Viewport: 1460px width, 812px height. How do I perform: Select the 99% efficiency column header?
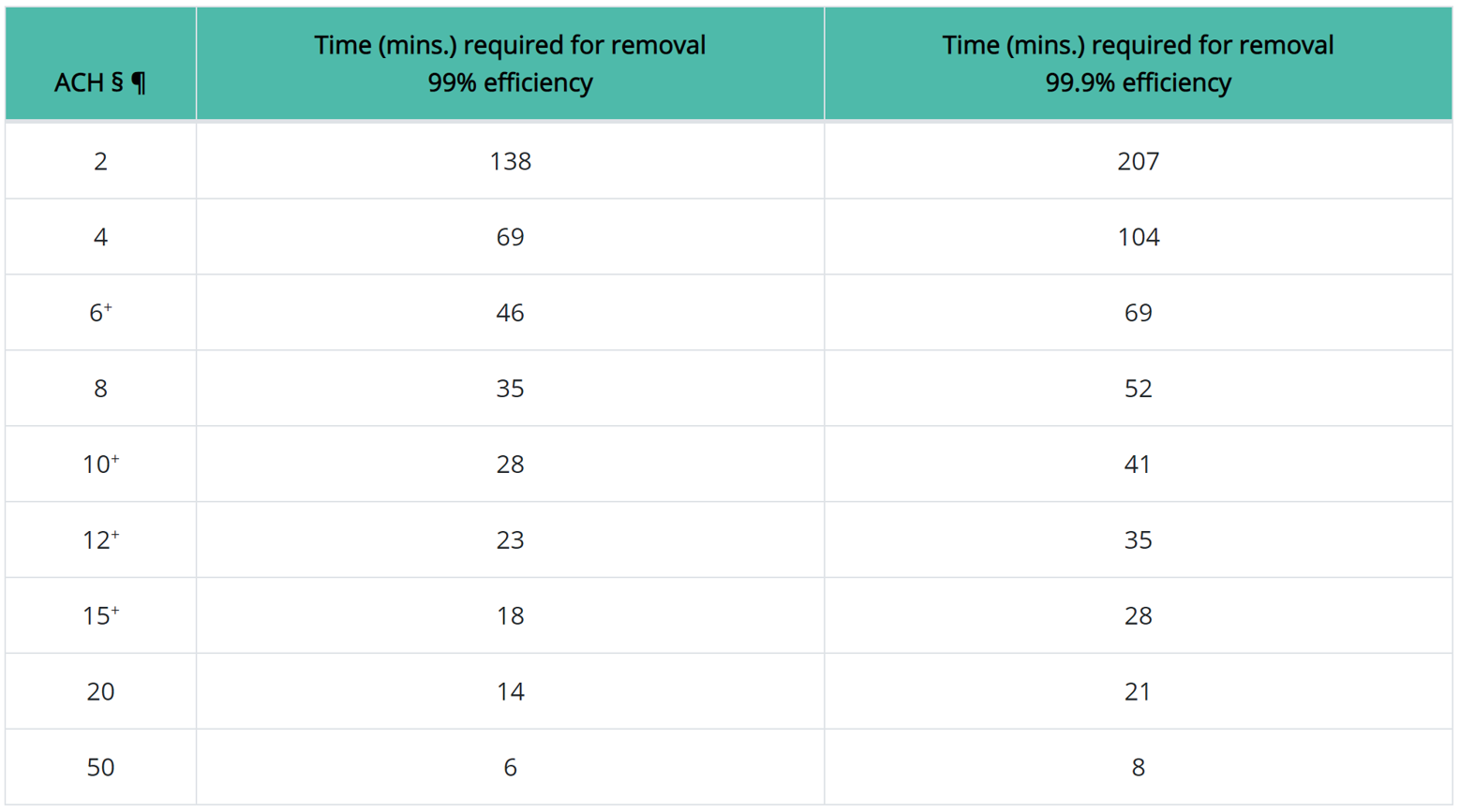pos(510,64)
